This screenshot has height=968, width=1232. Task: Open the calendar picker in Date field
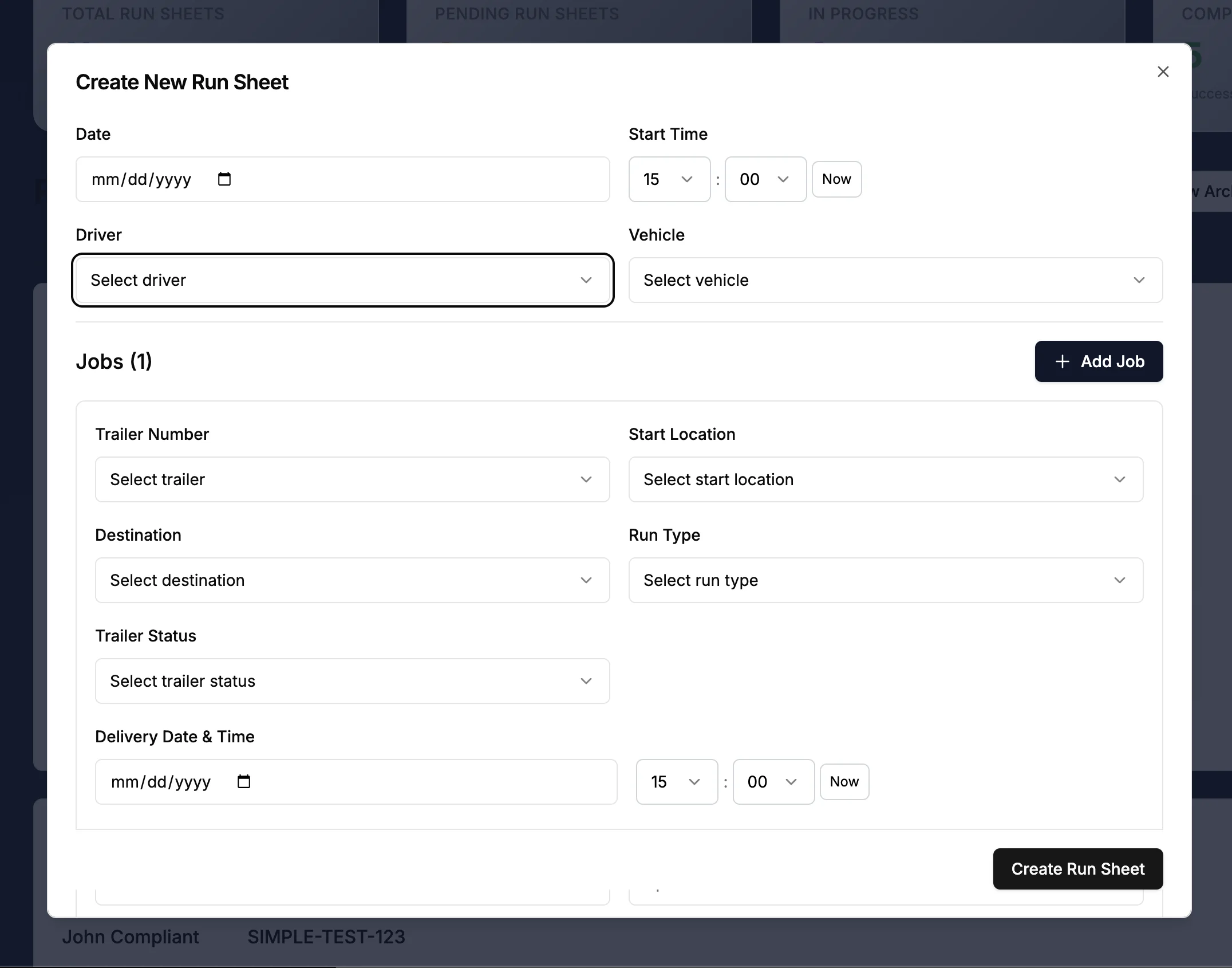point(224,179)
